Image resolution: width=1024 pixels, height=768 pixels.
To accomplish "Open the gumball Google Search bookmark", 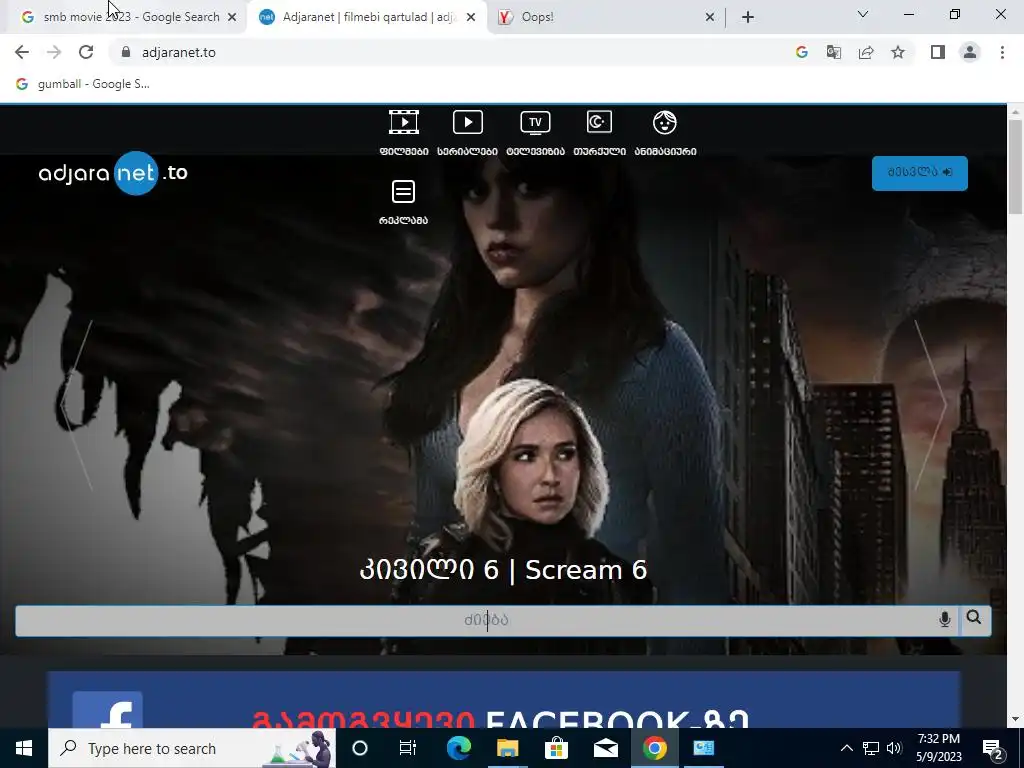I will [x=83, y=84].
